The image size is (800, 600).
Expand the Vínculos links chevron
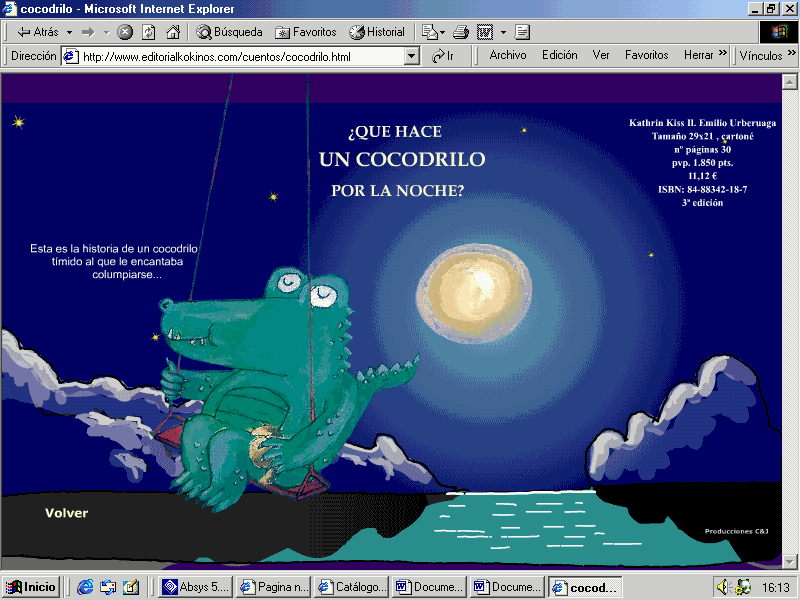[x=791, y=53]
